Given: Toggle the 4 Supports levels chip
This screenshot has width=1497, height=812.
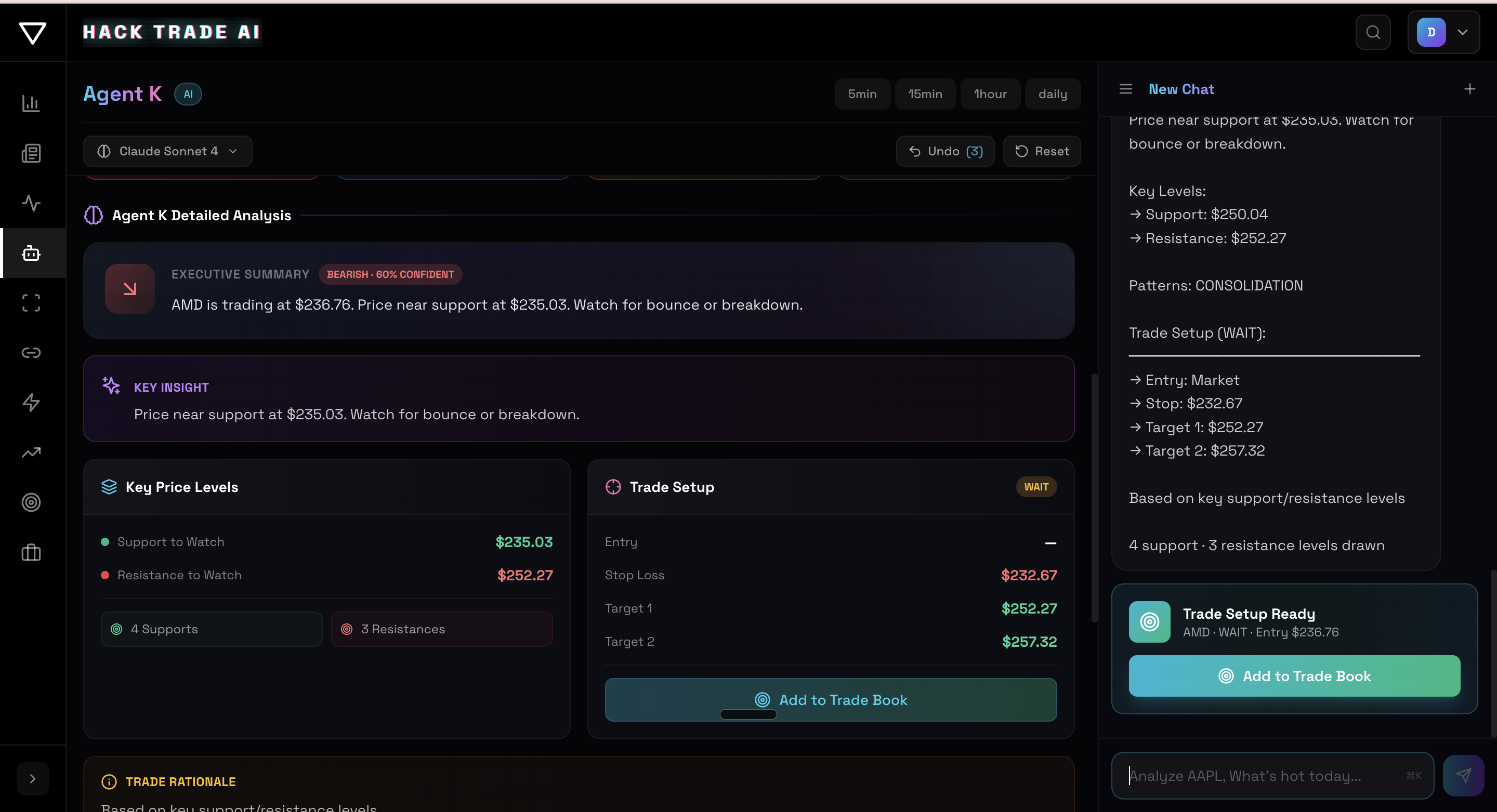Looking at the screenshot, I should tap(212, 629).
